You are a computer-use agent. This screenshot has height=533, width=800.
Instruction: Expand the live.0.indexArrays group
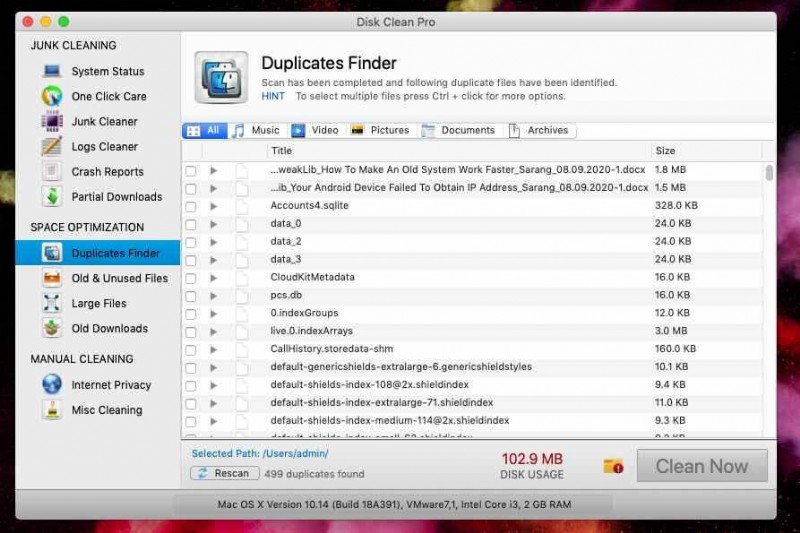coord(214,332)
